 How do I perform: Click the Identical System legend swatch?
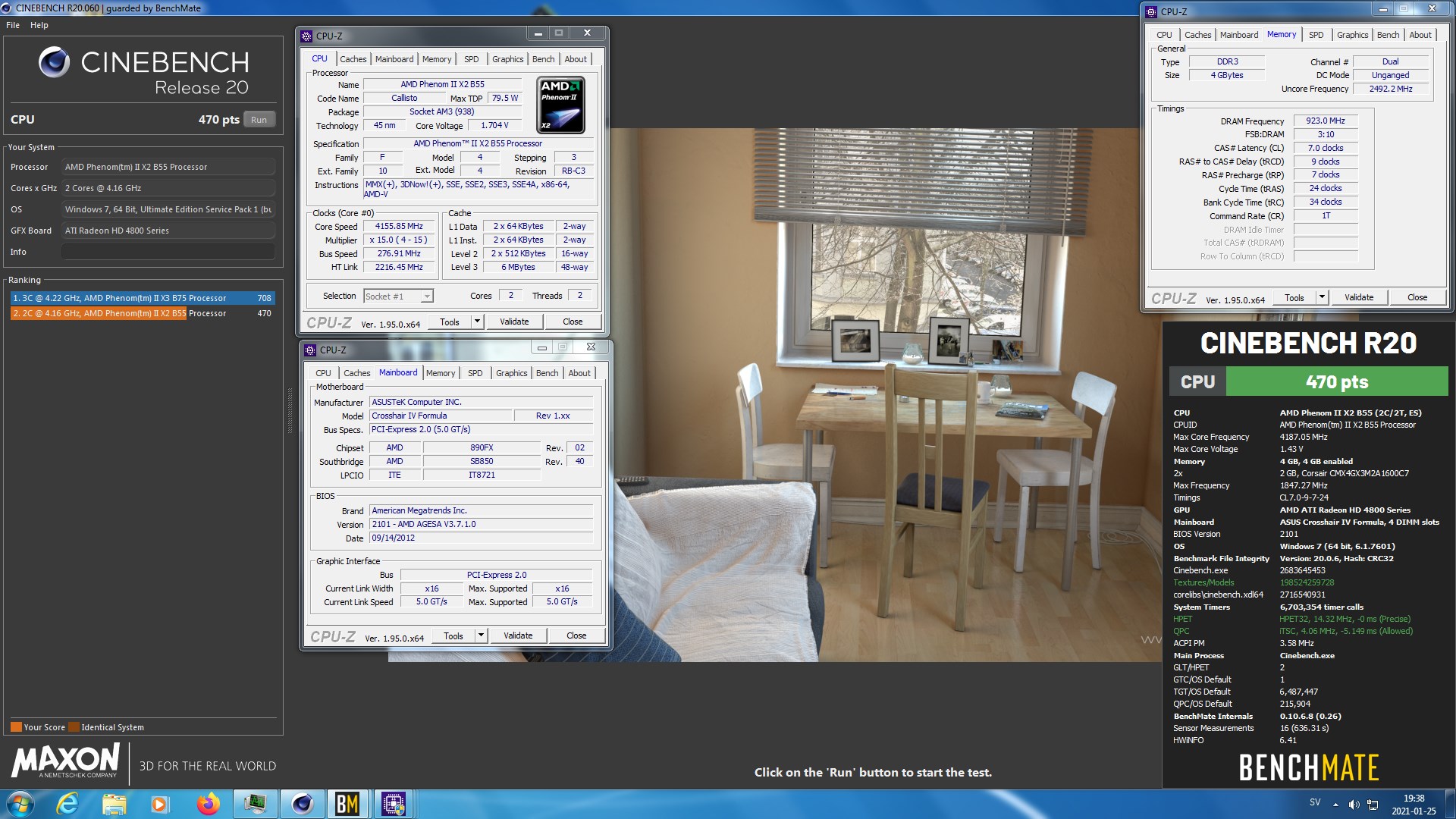74,727
